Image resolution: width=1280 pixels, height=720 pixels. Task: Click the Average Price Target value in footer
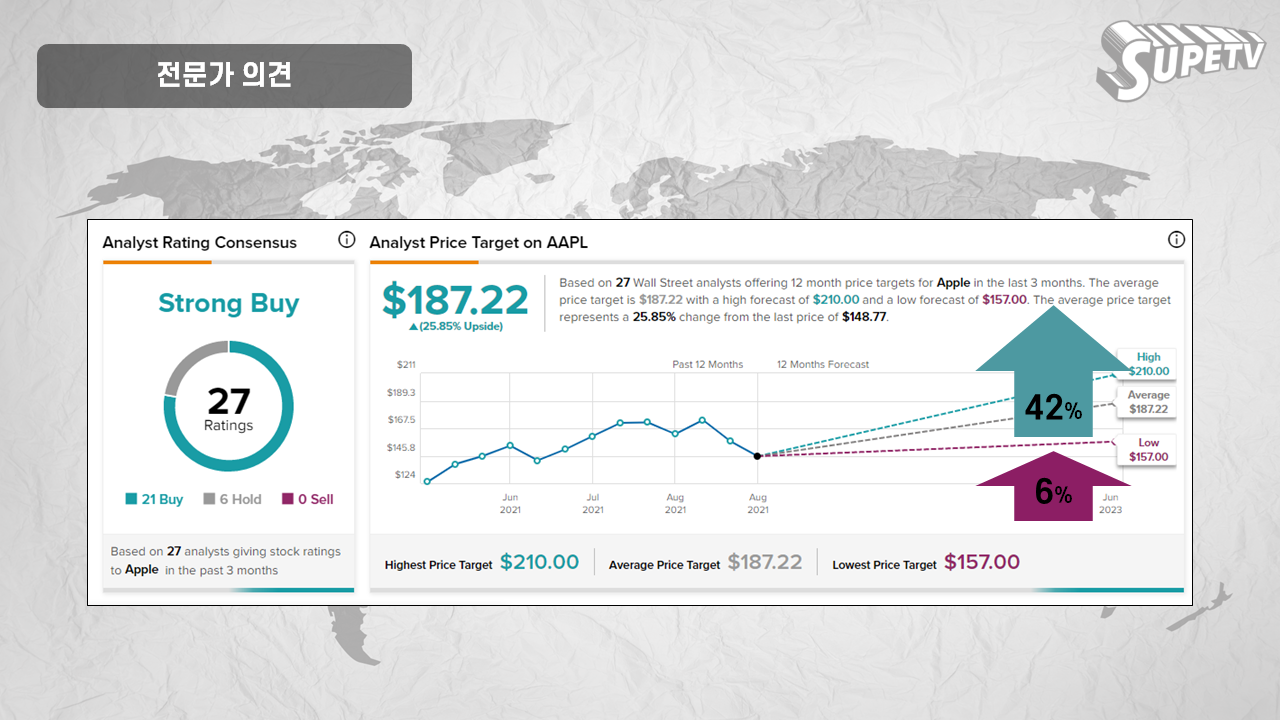765,562
